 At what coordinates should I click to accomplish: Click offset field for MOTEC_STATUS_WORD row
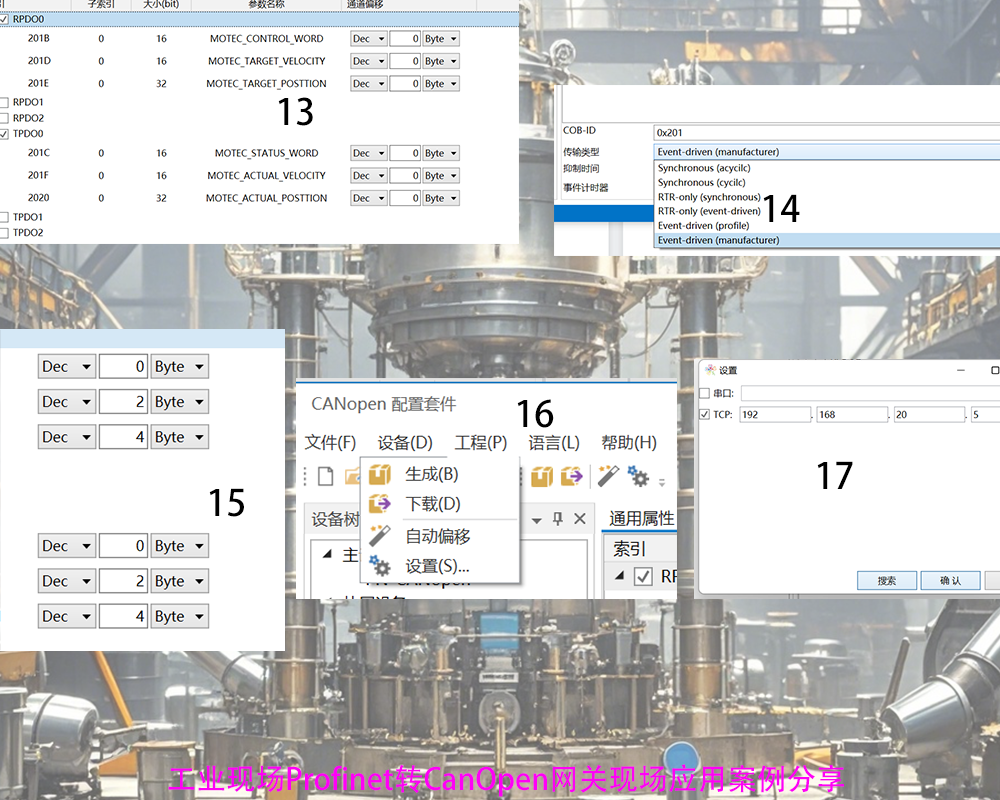coord(405,153)
